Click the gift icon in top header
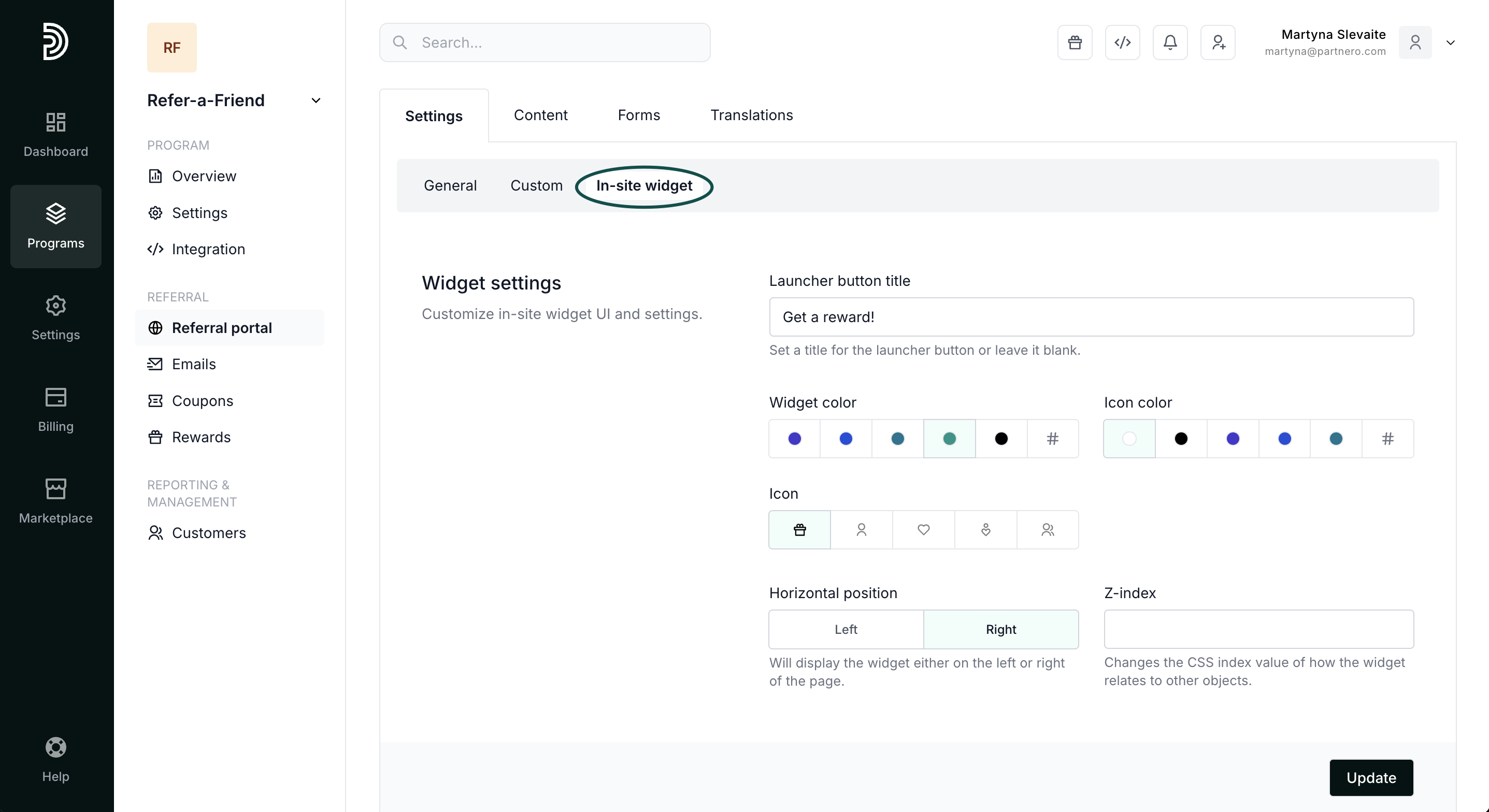Viewport: 1489px width, 812px height. coord(1075,42)
